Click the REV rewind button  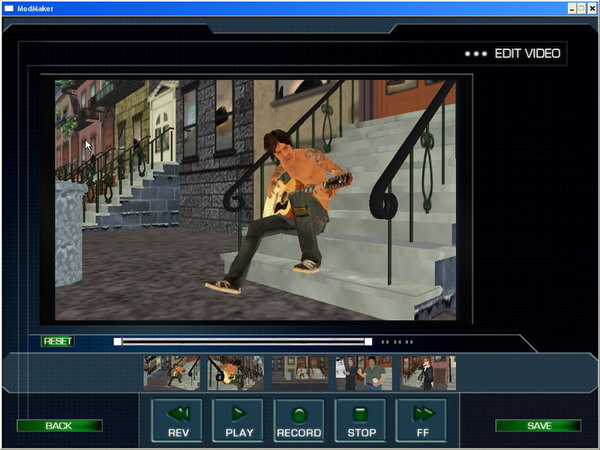click(x=177, y=421)
